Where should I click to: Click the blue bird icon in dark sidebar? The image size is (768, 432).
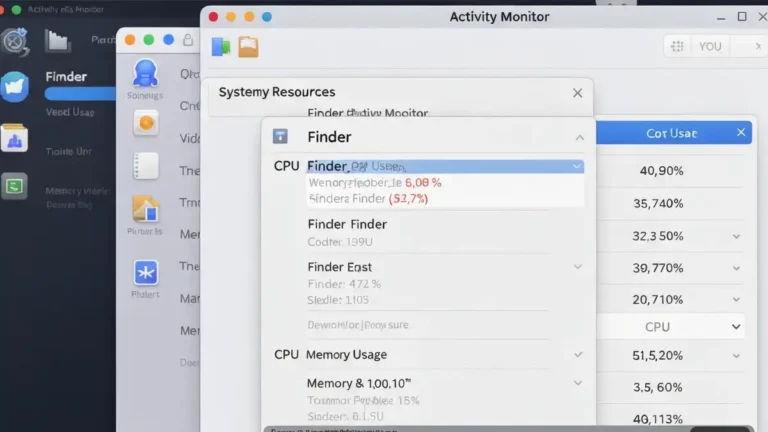coord(15,87)
